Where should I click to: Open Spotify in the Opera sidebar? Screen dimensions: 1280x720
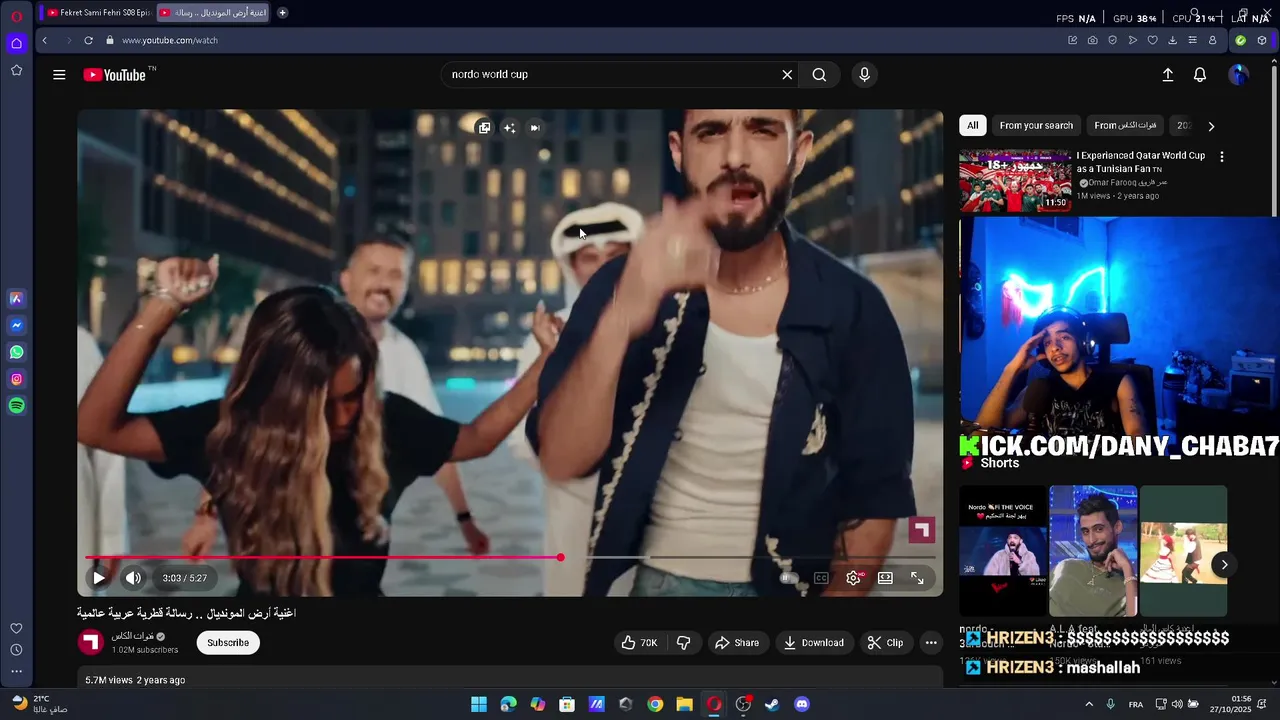point(16,406)
